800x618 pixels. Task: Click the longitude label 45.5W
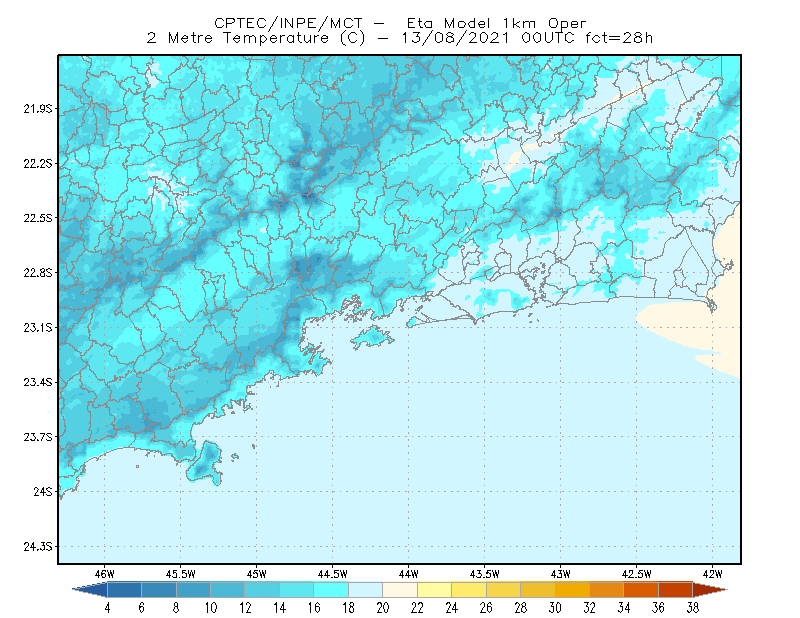pos(181,574)
